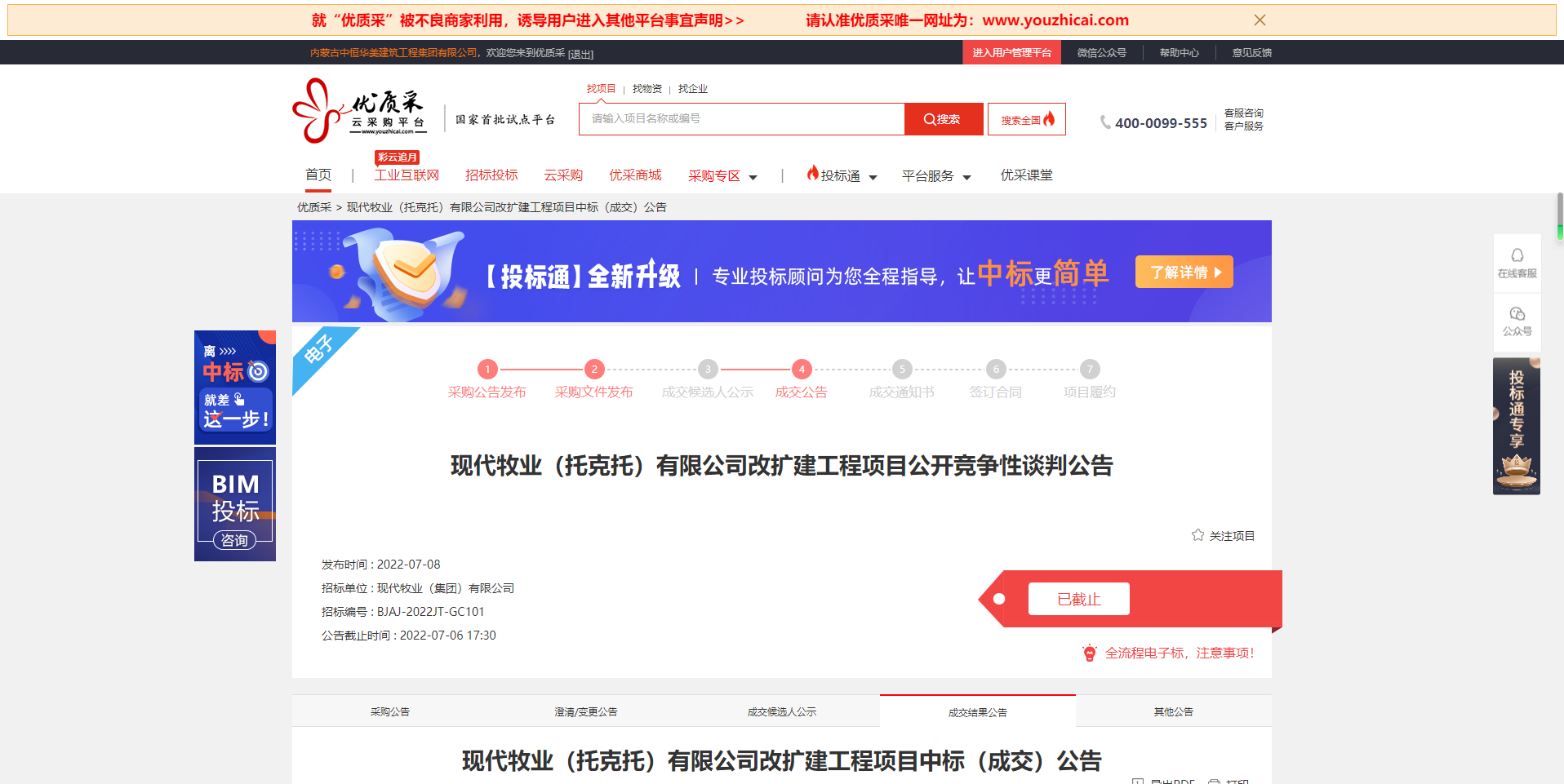Click the company name 内蒙古中恒华美建筑工程集团有限公司

pos(393,52)
